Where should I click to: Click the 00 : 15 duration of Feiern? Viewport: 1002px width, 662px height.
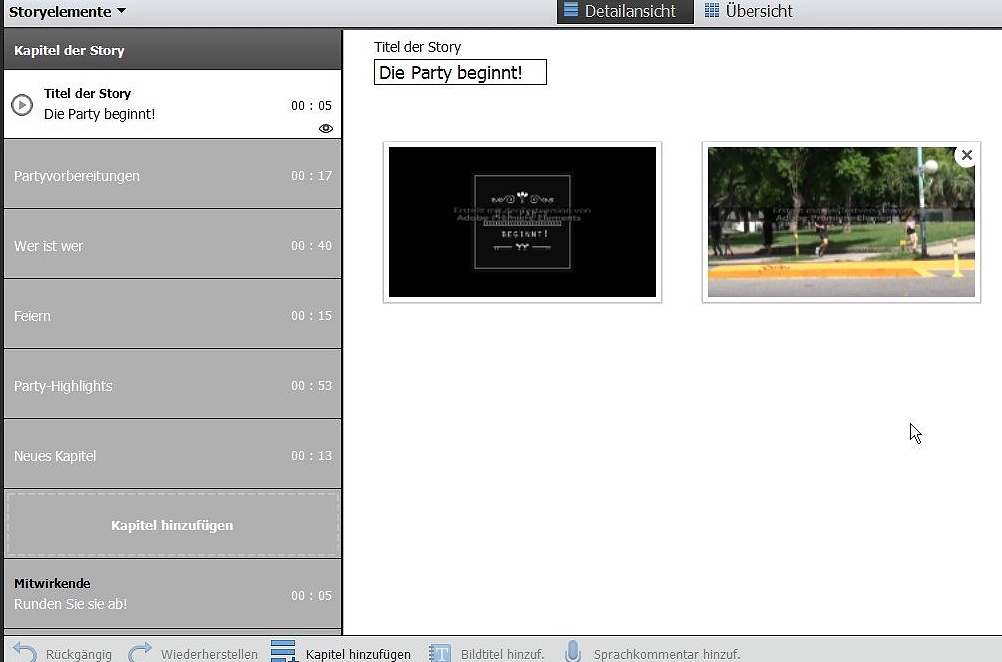(x=311, y=315)
